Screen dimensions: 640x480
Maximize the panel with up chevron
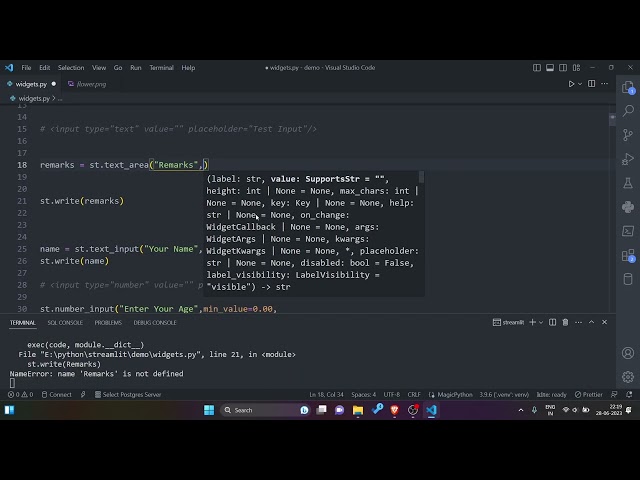coord(591,322)
